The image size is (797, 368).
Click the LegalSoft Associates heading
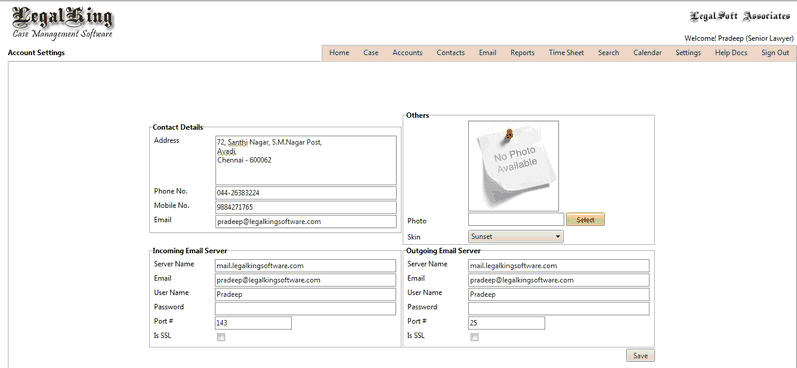coord(740,16)
